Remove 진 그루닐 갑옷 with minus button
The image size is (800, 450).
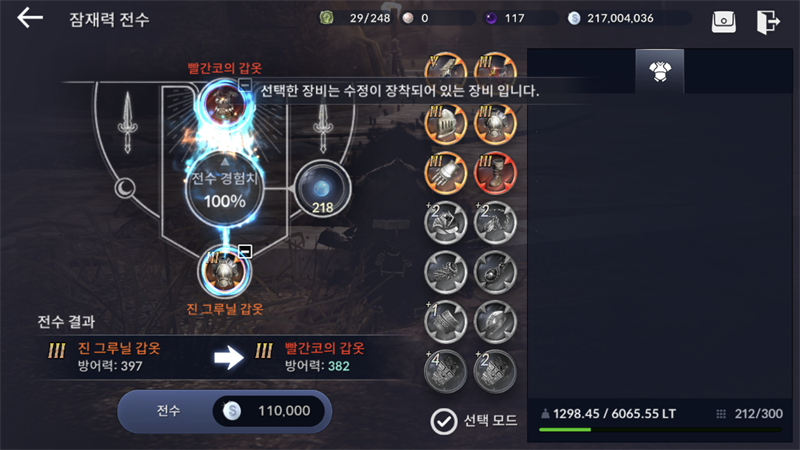click(x=245, y=251)
